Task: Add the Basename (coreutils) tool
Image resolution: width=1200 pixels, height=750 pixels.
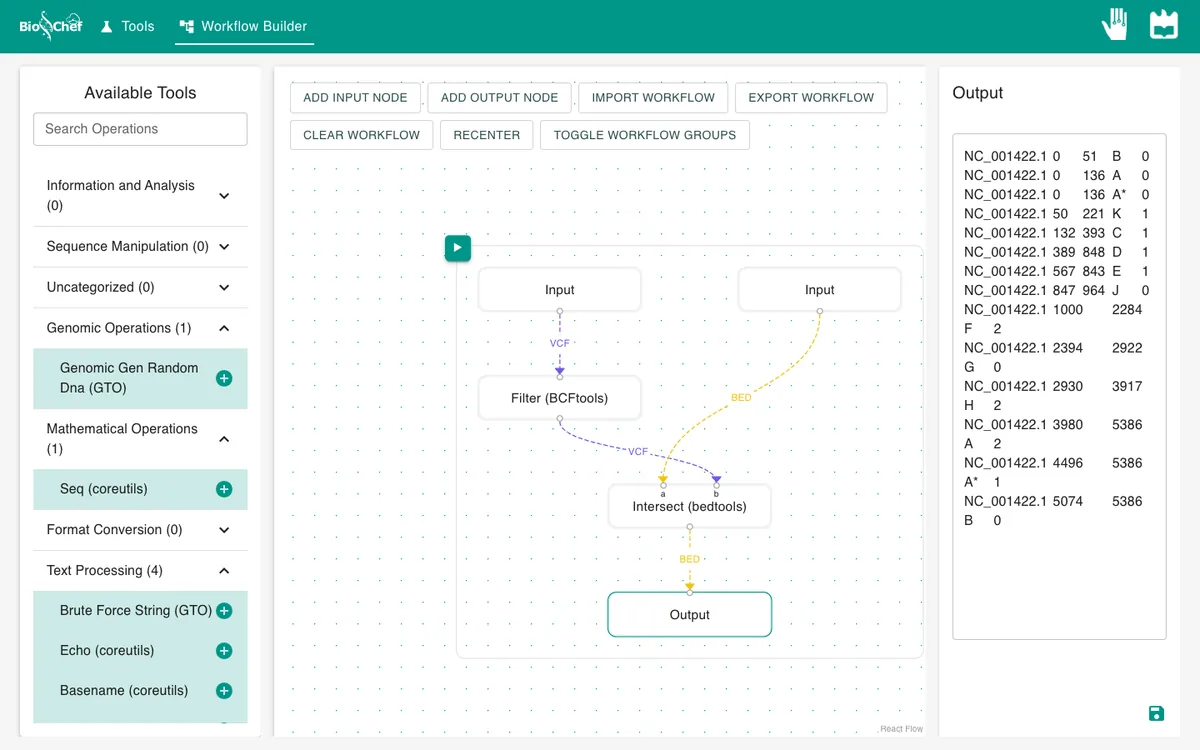Action: 224,691
